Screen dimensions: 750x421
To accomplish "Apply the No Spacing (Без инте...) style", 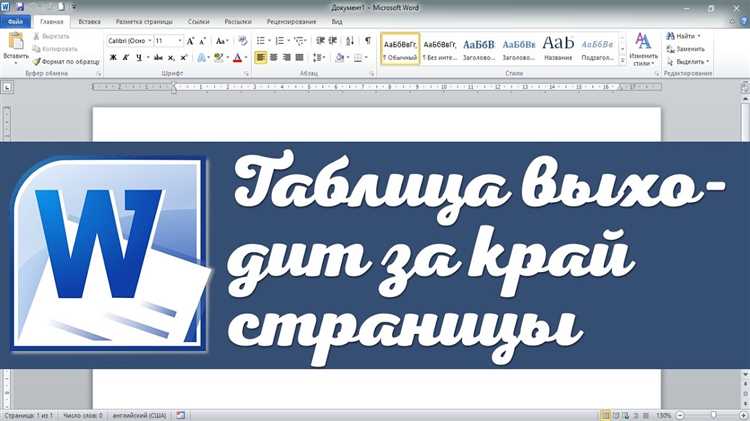I will (x=440, y=49).
